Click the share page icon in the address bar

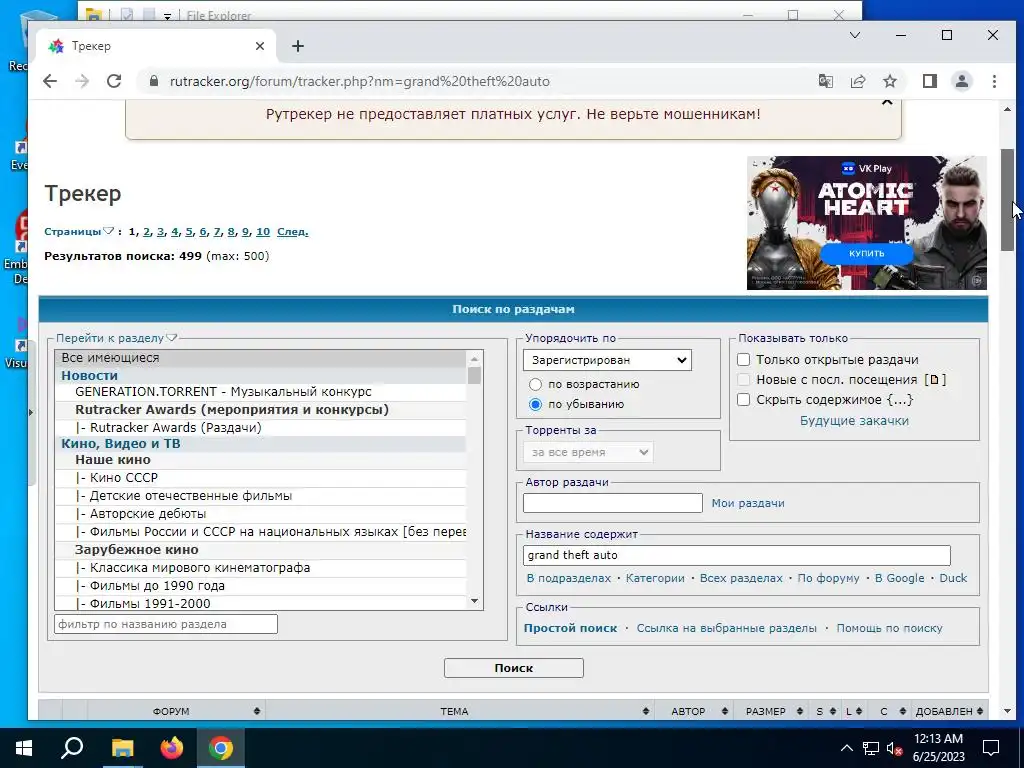857,81
